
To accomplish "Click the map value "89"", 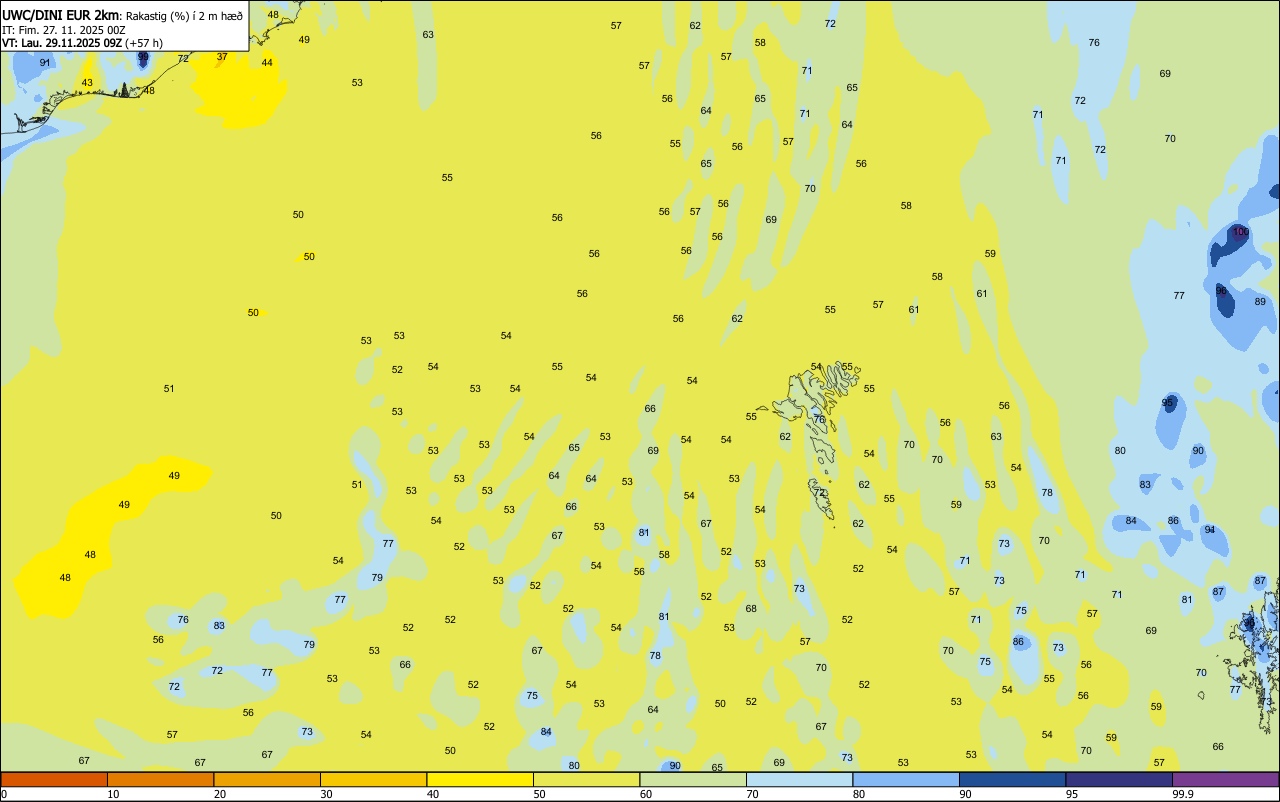I will tap(1260, 302).
